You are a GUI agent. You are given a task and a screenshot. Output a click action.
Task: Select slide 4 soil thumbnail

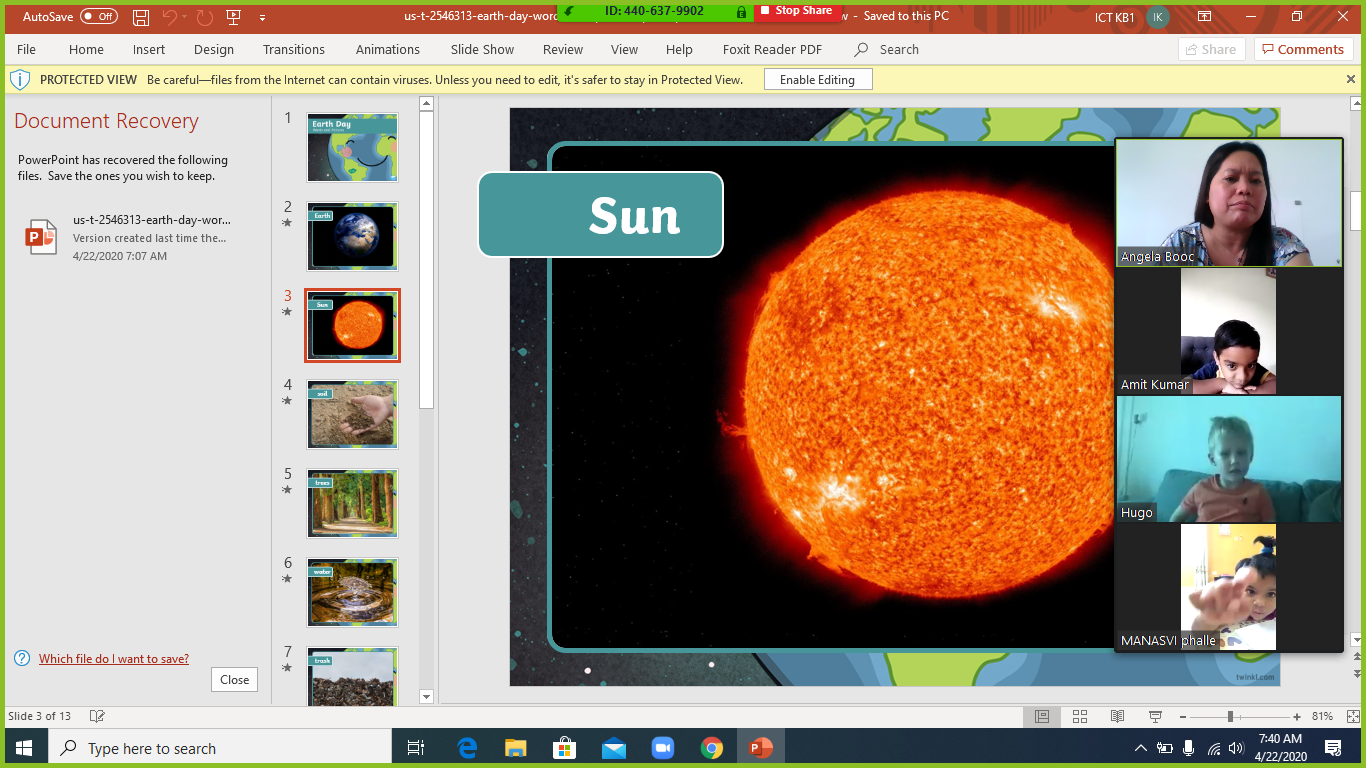coord(352,415)
